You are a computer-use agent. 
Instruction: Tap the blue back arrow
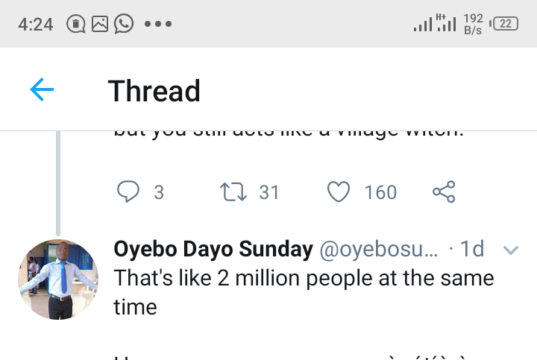pyautogui.click(x=42, y=90)
